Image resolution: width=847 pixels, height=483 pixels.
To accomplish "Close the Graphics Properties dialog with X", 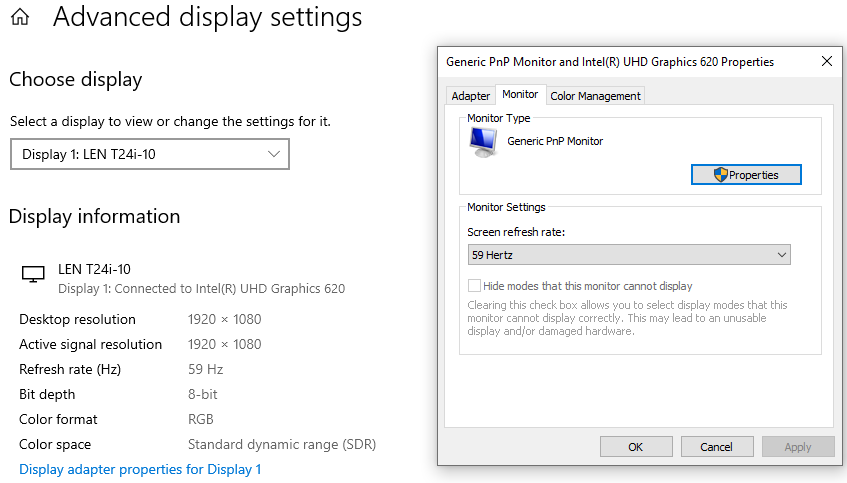I will [826, 62].
